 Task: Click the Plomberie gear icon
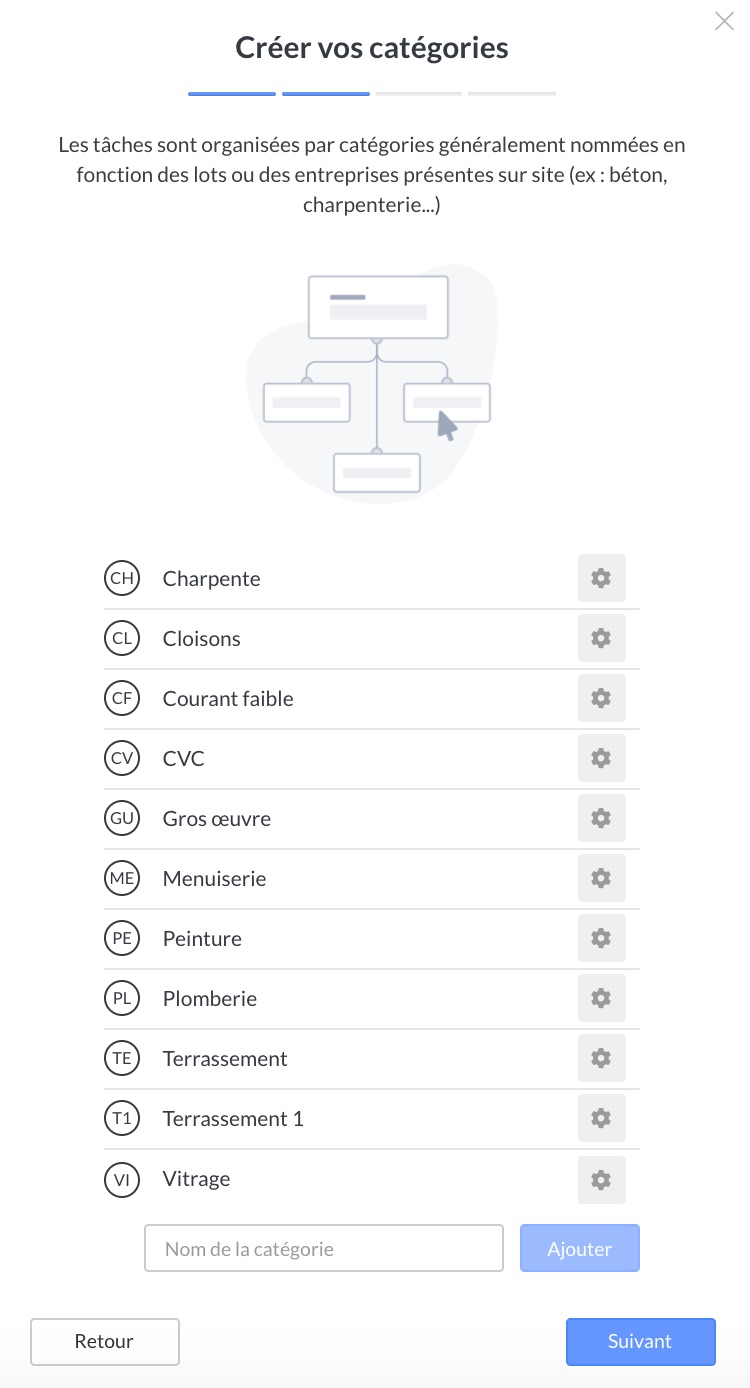click(601, 998)
